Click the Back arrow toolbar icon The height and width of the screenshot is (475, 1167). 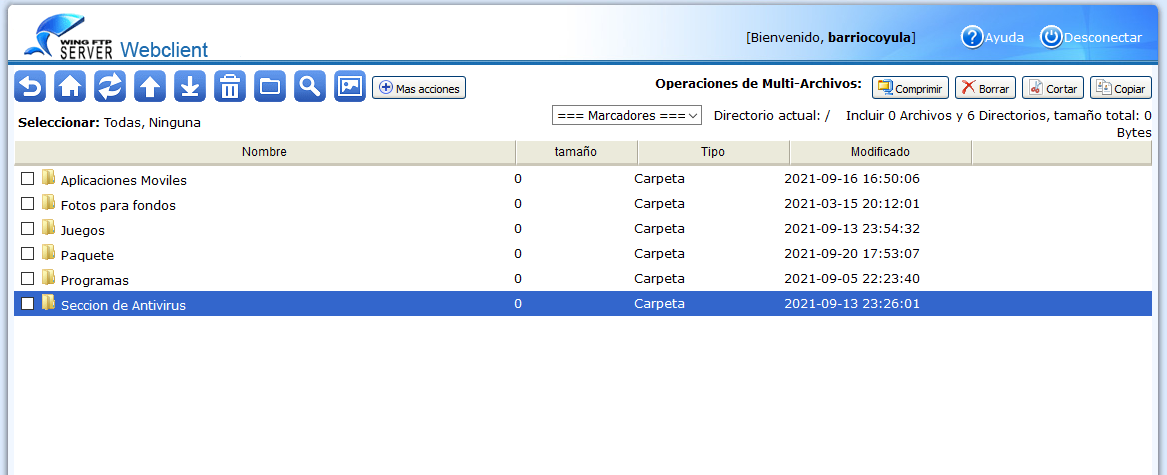point(30,87)
